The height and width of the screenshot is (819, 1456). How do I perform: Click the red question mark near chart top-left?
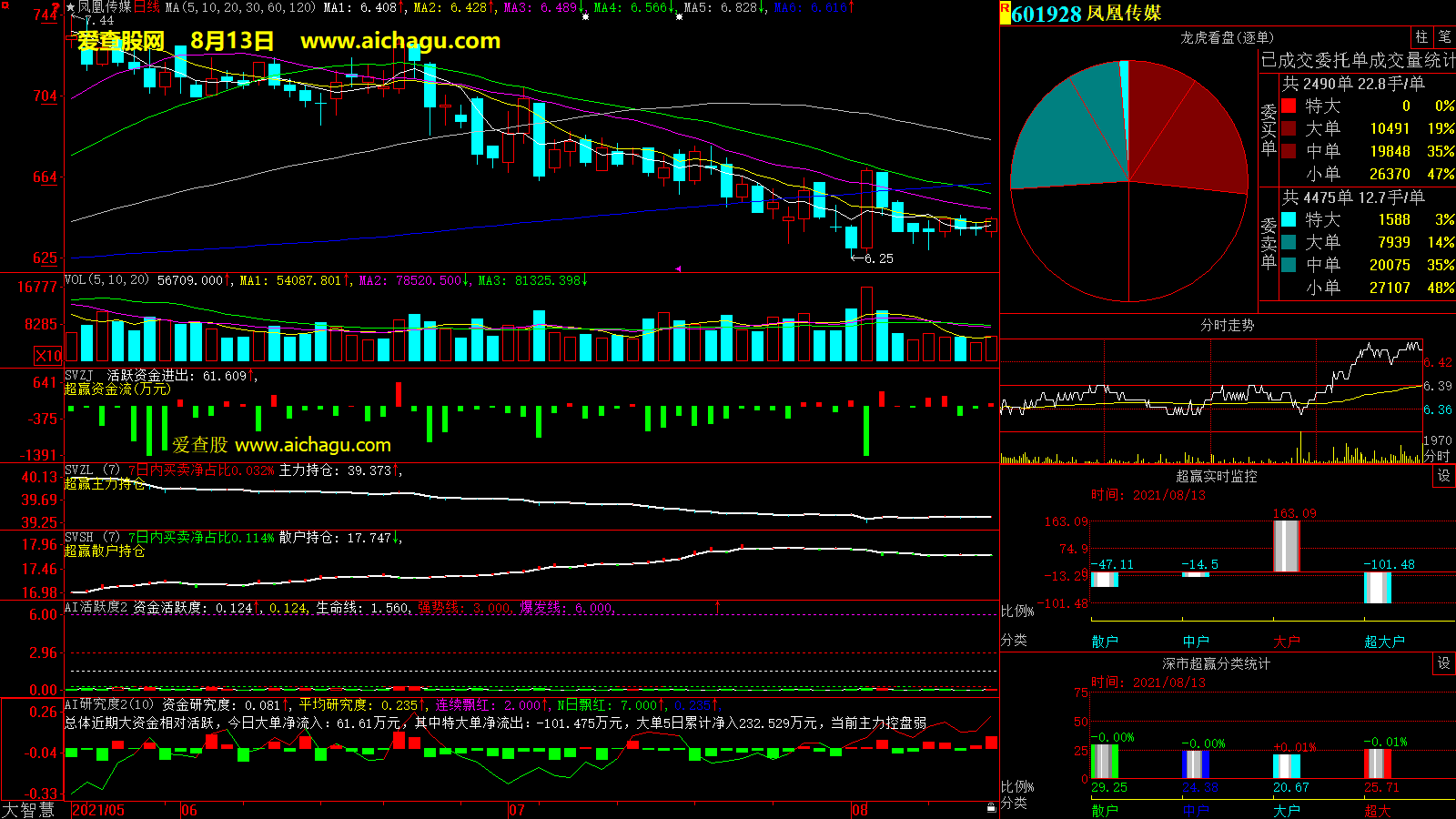pyautogui.click(x=56, y=8)
